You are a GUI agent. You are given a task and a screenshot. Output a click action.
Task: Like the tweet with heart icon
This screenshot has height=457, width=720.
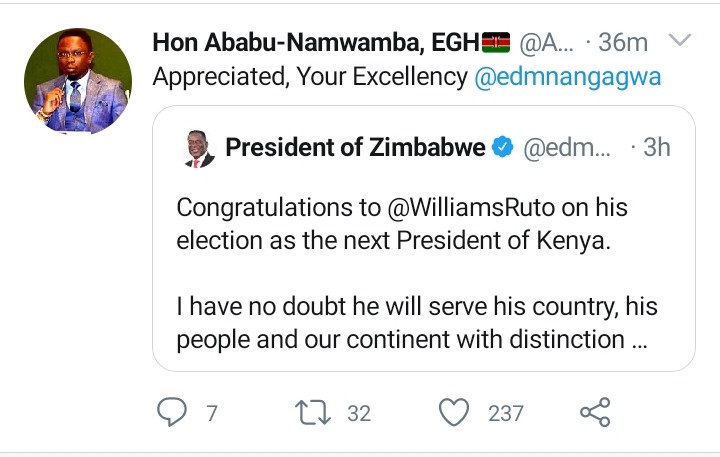pyautogui.click(x=454, y=412)
